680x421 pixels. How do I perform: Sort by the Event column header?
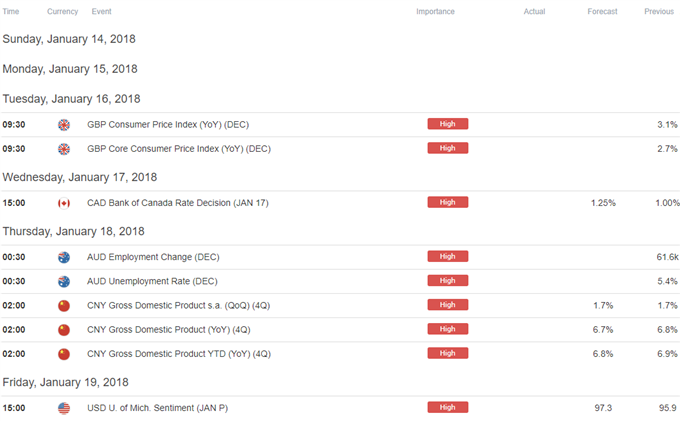pyautogui.click(x=101, y=12)
